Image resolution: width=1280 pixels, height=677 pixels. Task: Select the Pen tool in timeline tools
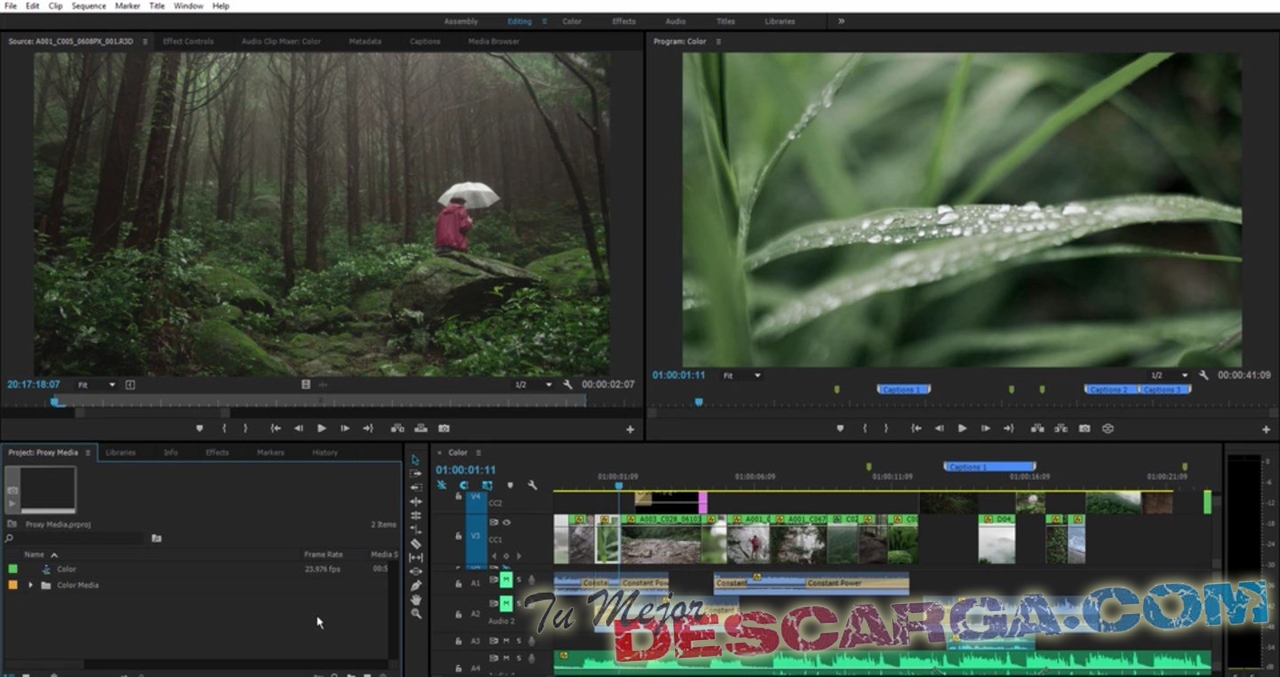click(x=416, y=585)
